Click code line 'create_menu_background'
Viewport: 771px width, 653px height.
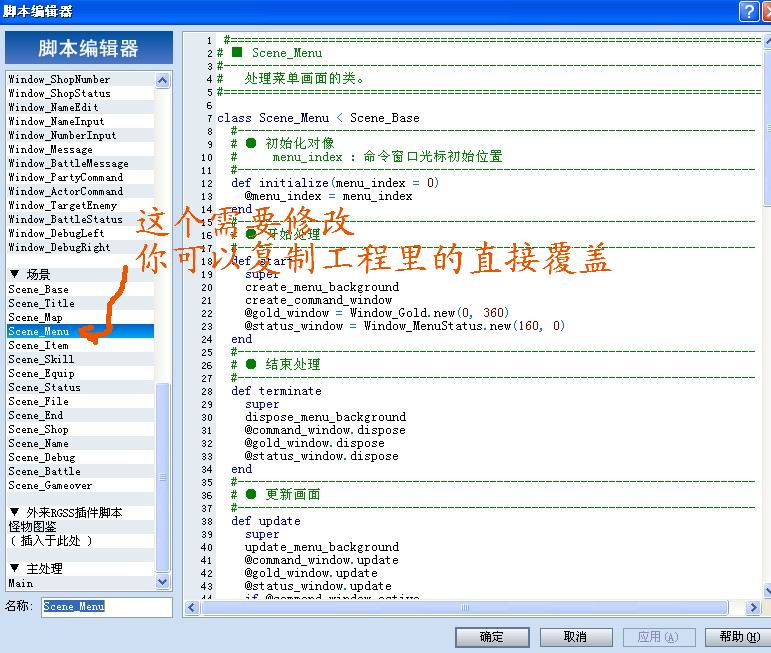(x=322, y=287)
